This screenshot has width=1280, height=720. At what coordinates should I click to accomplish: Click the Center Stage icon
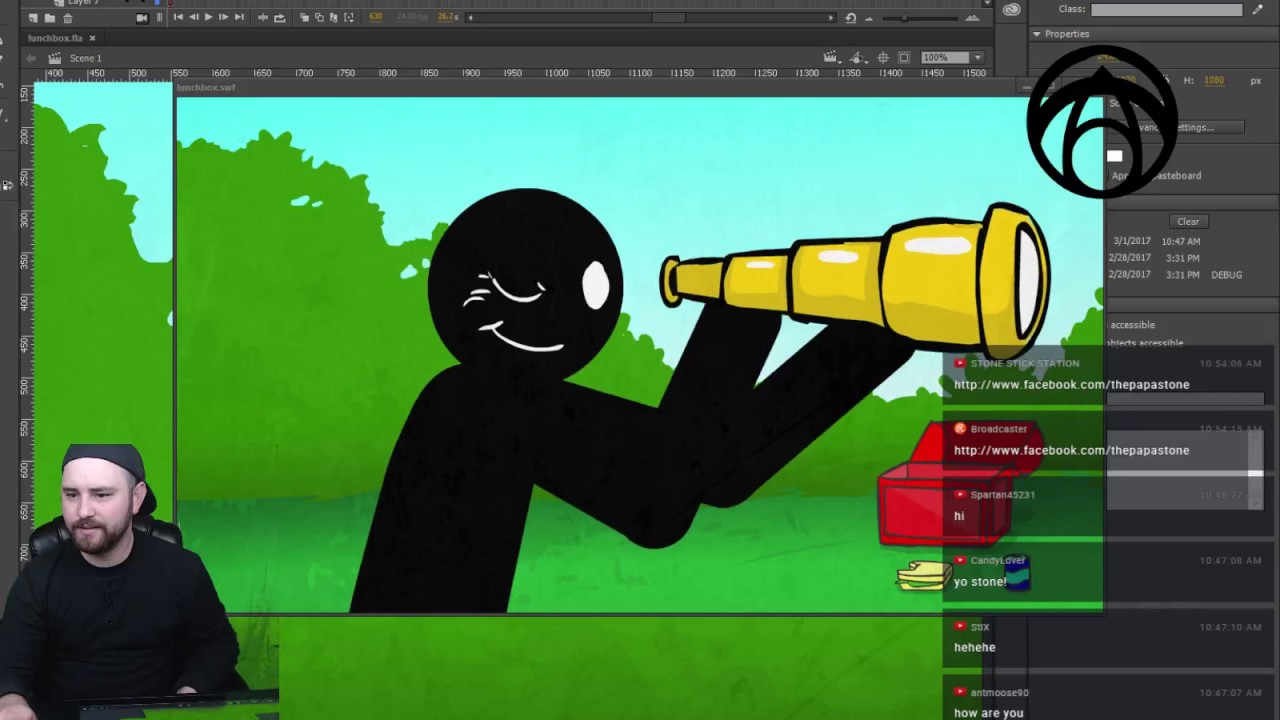click(x=883, y=58)
